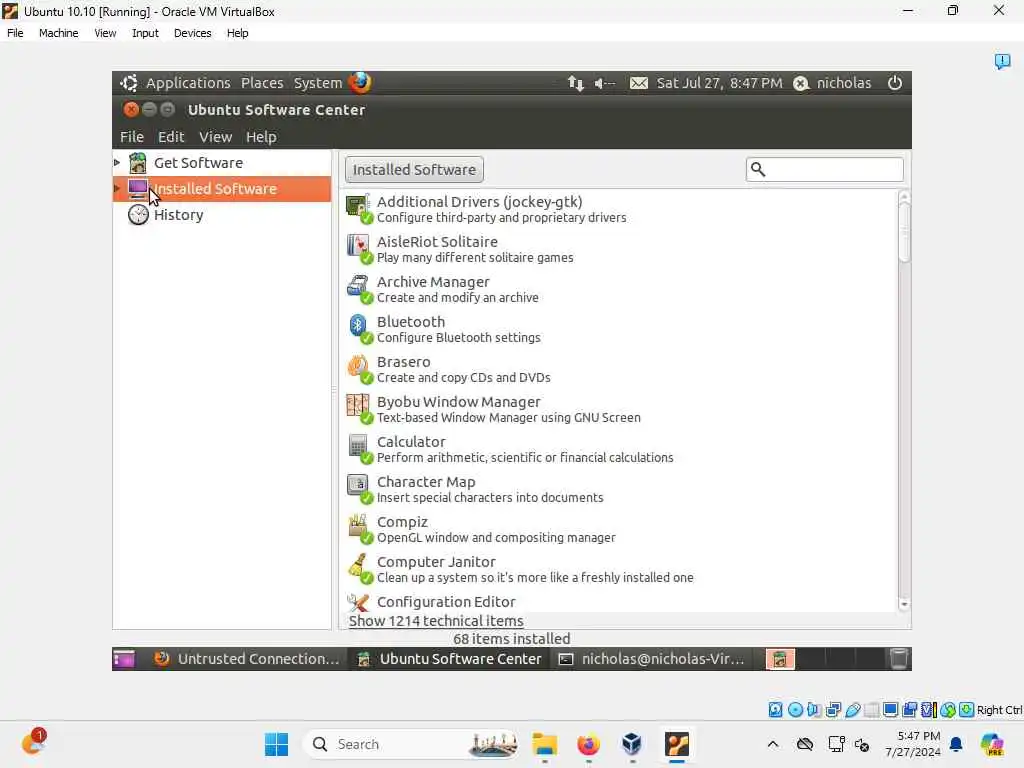Click the Byobu Window Manager icon
Viewport: 1024px width, 768px height.
click(x=359, y=409)
